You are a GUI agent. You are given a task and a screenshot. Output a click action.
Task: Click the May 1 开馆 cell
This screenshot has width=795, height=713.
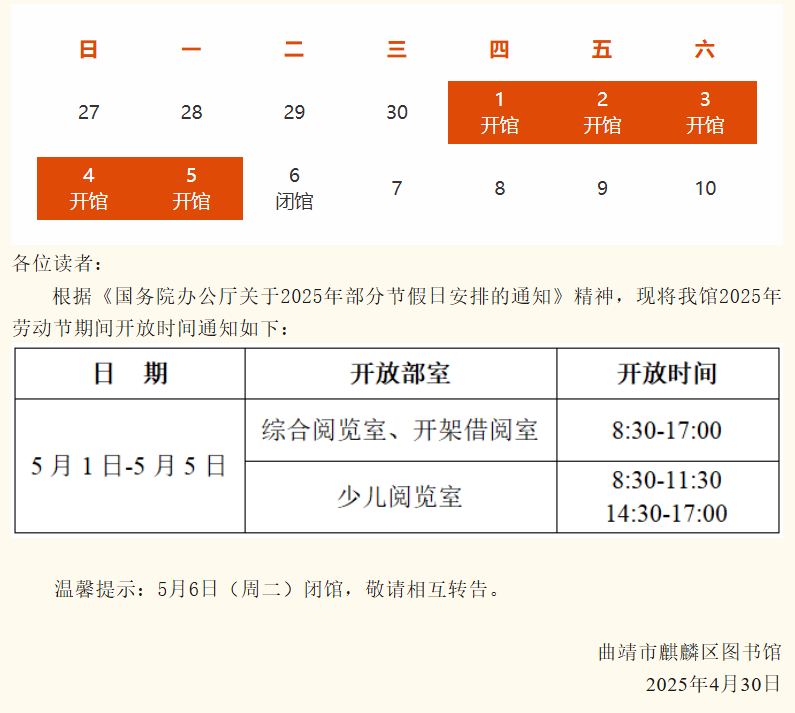point(499,113)
